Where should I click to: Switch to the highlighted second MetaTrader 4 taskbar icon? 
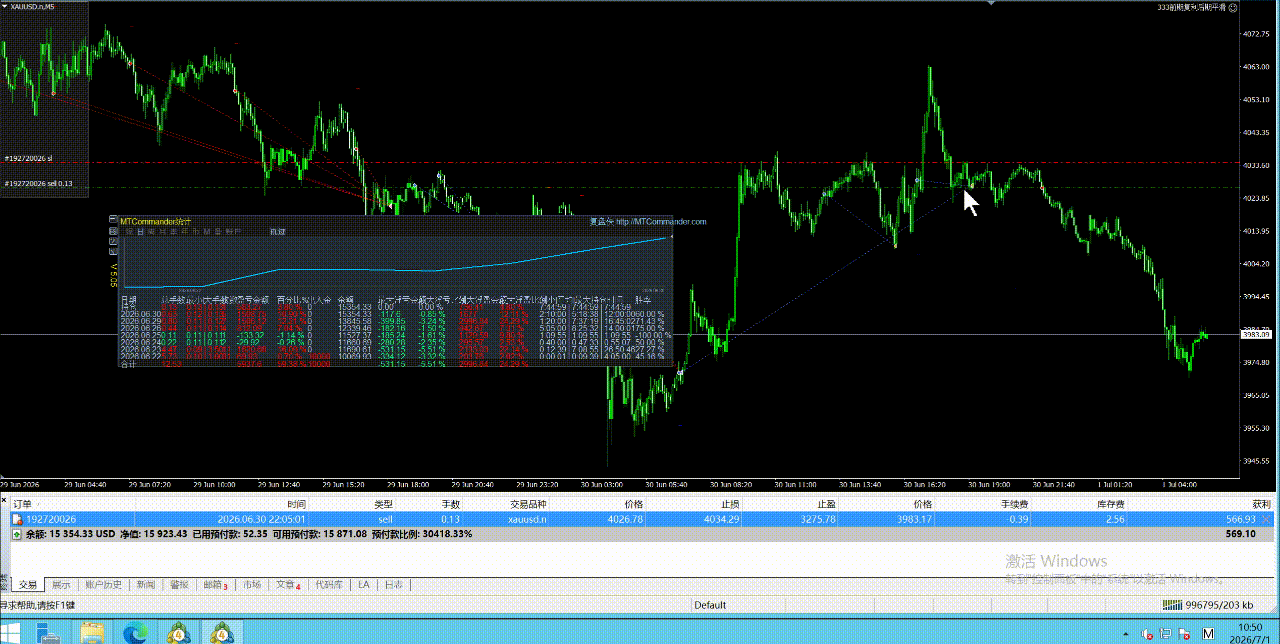[x=220, y=633]
